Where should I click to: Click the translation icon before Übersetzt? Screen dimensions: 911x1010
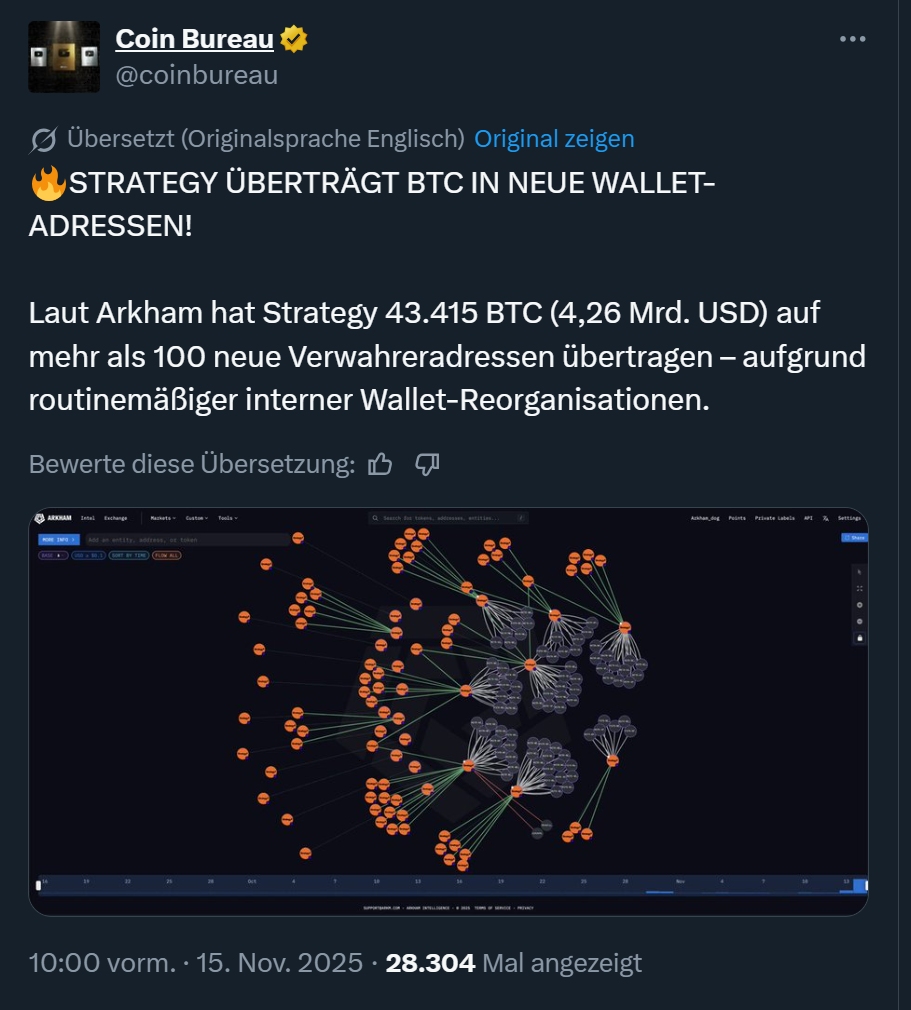click(x=43, y=140)
